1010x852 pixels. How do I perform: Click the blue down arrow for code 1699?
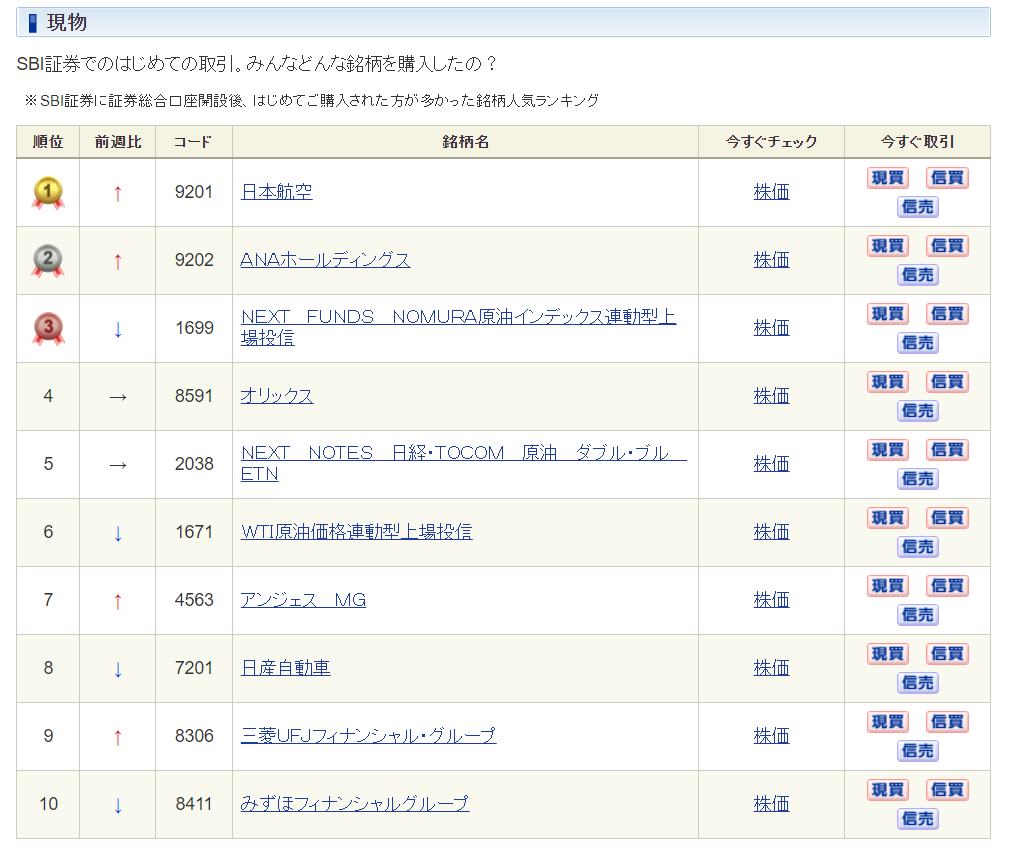(x=117, y=329)
